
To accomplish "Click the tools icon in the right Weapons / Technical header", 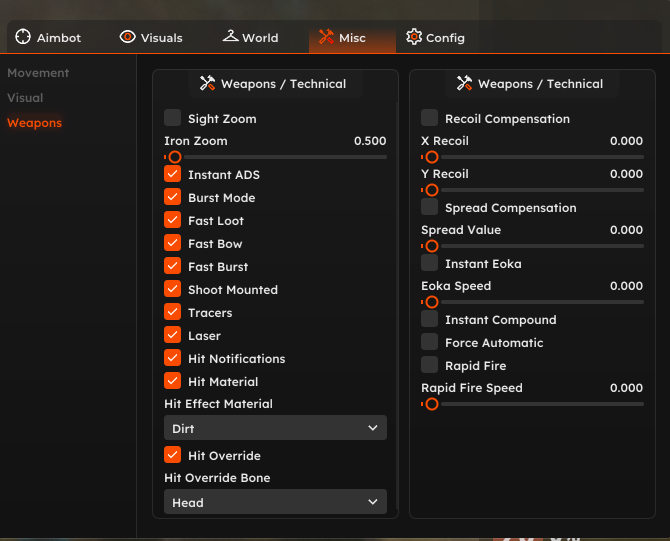I will [464, 83].
